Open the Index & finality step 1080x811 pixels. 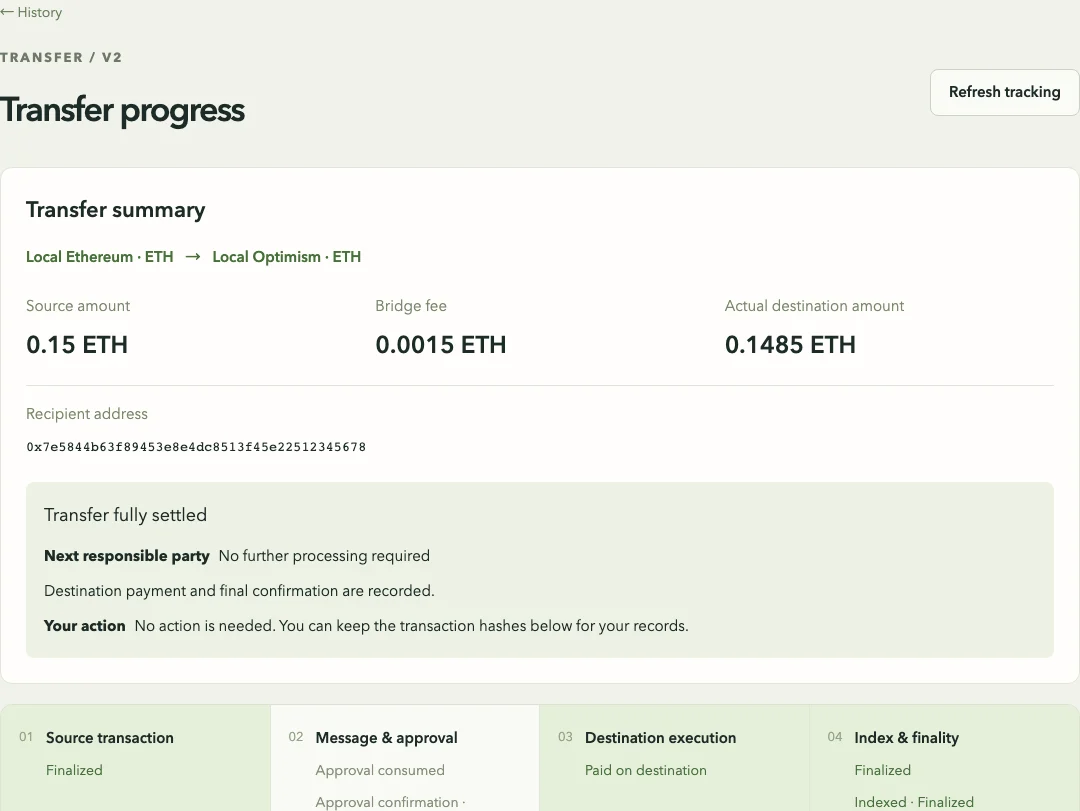[x=944, y=758]
